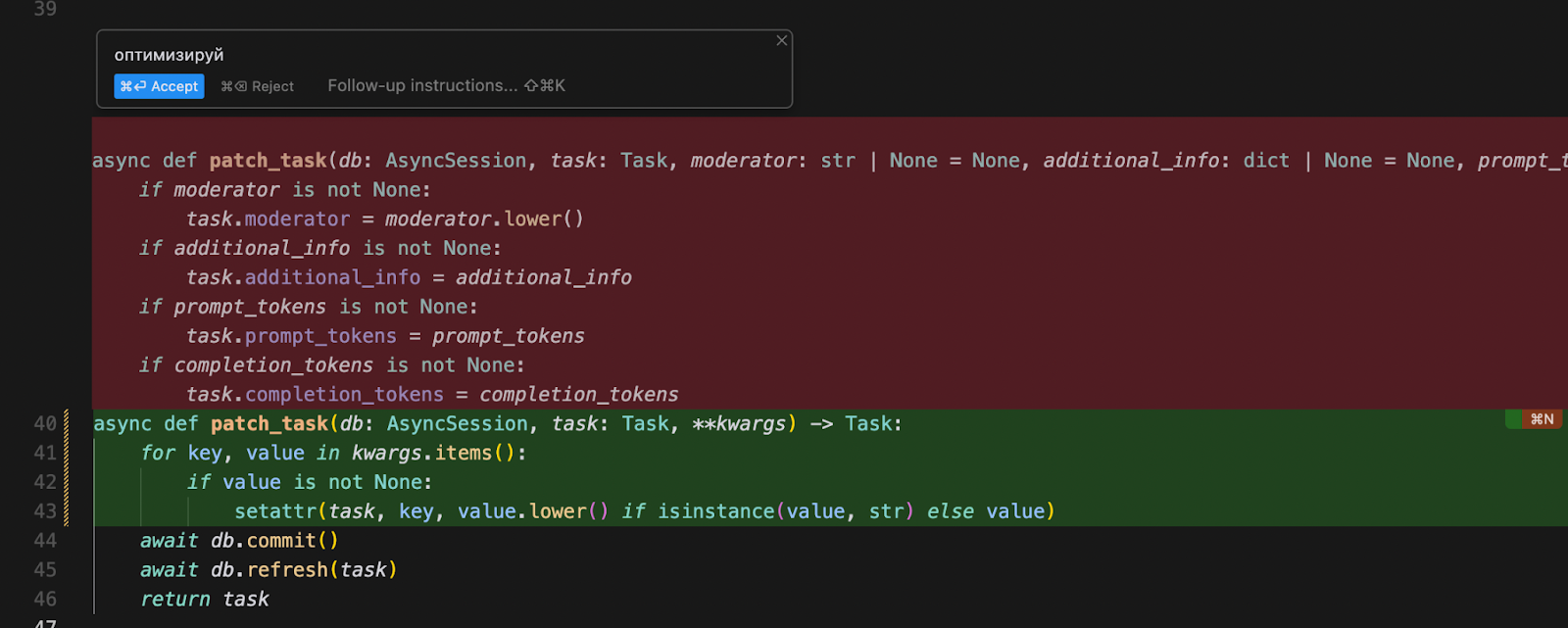Click the removed patch_task function name
Image resolution: width=1568 pixels, height=628 pixels.
tap(268, 161)
